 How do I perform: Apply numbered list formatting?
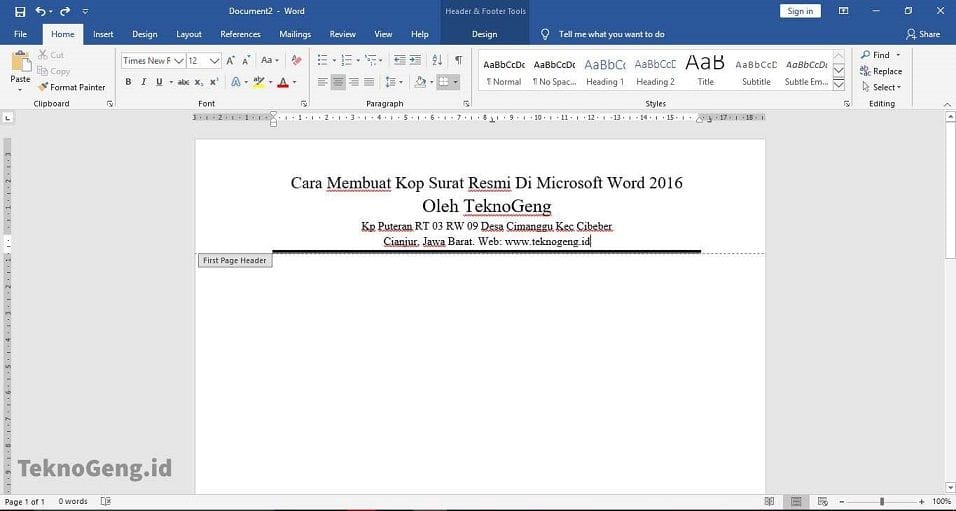pyautogui.click(x=346, y=60)
